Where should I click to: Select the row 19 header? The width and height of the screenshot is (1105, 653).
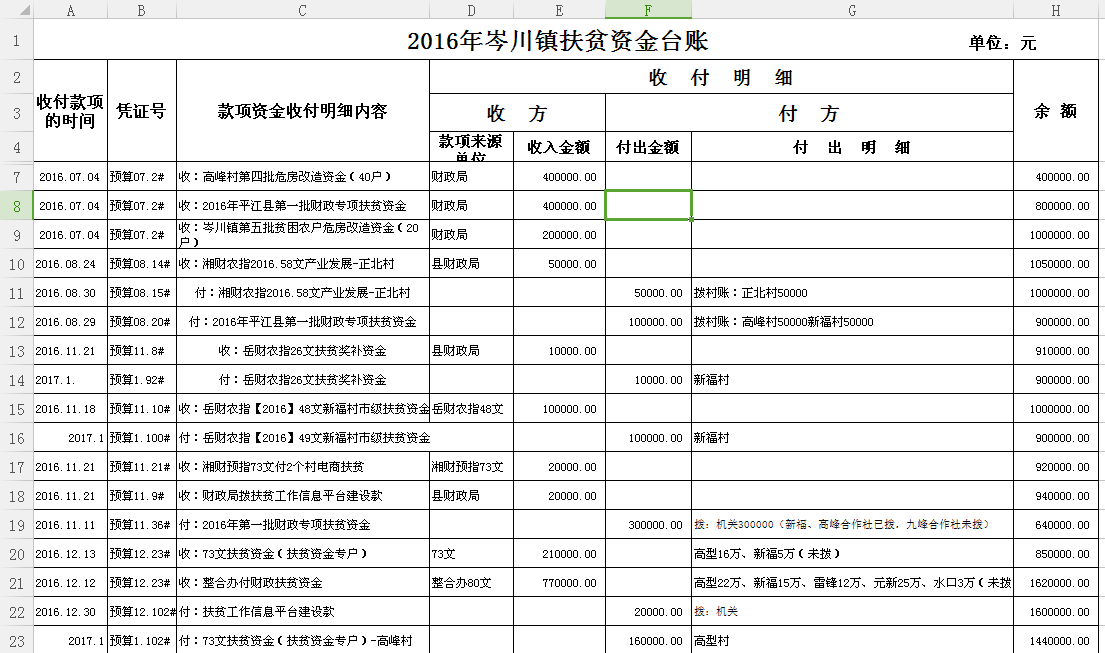[16, 524]
